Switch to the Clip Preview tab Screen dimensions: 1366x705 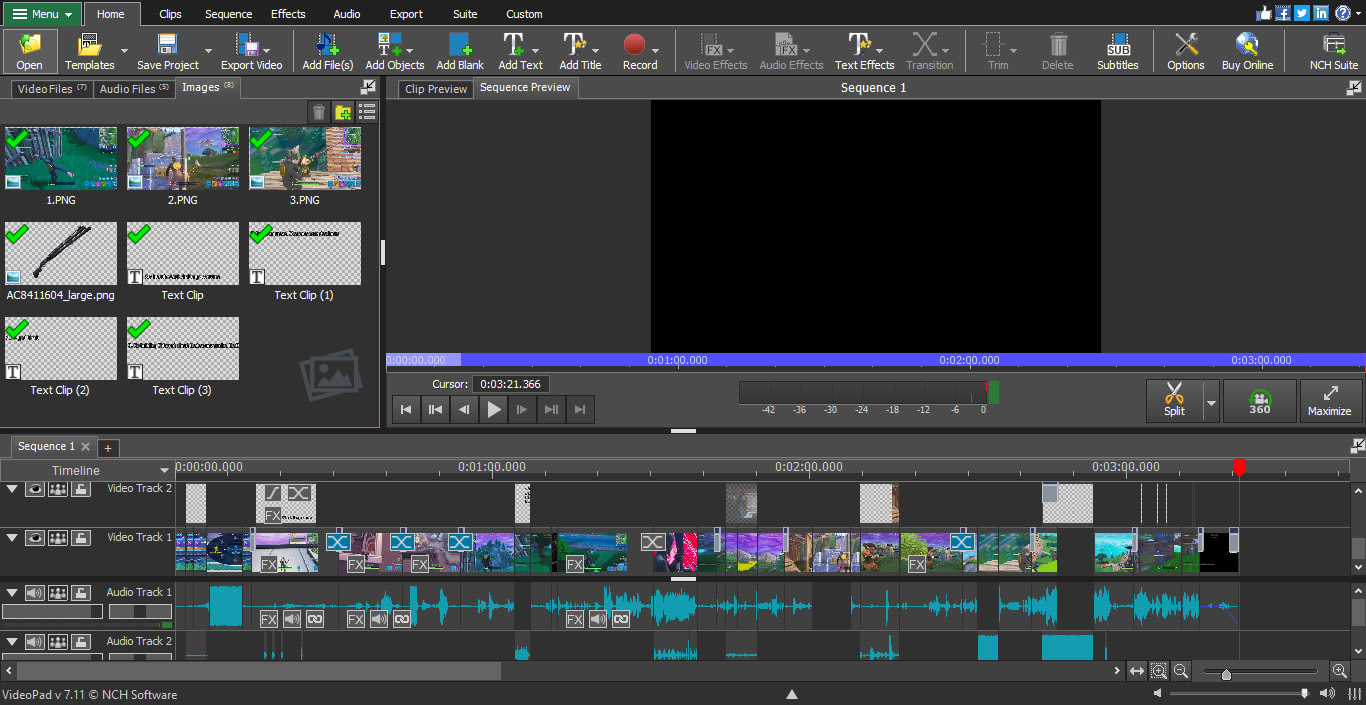[x=436, y=89]
